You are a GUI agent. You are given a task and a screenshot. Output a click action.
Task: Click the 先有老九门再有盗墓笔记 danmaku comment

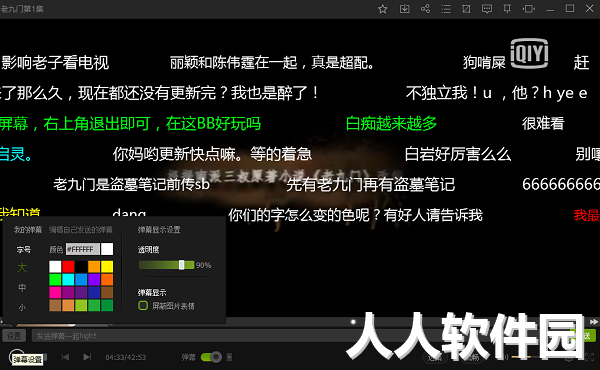pyautogui.click(x=370, y=185)
